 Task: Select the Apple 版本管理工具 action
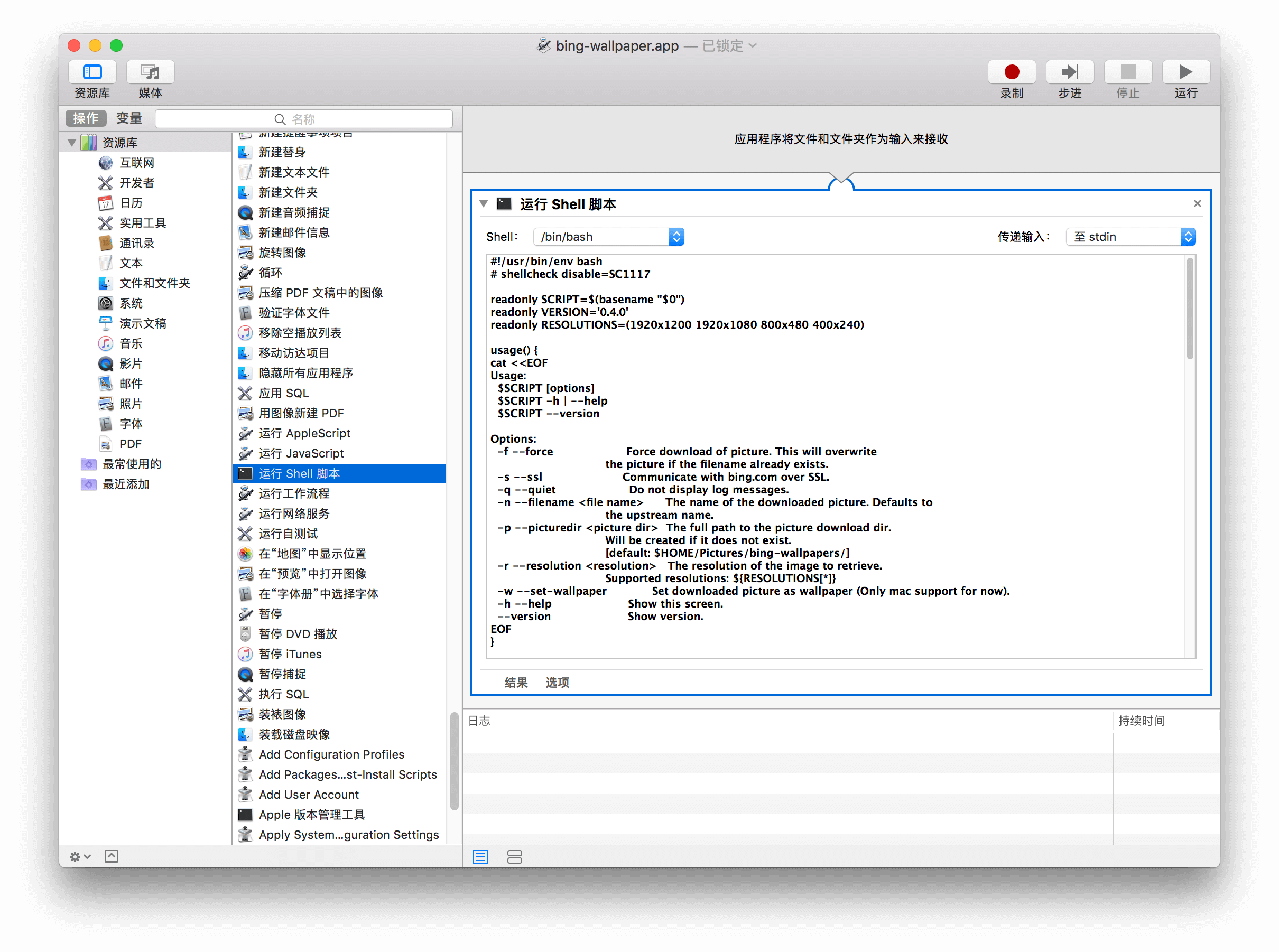339,815
